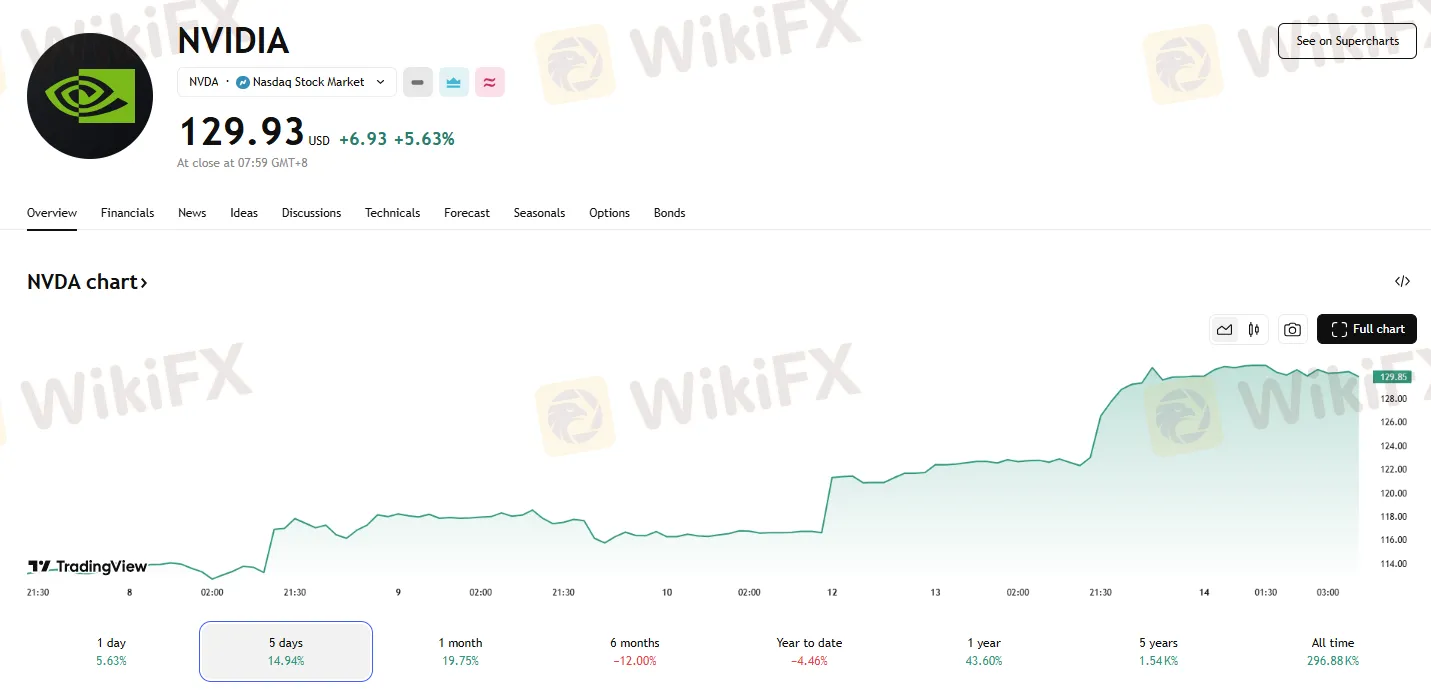Switch to area chart style
This screenshot has width=1431, height=690.
pyautogui.click(x=1224, y=329)
